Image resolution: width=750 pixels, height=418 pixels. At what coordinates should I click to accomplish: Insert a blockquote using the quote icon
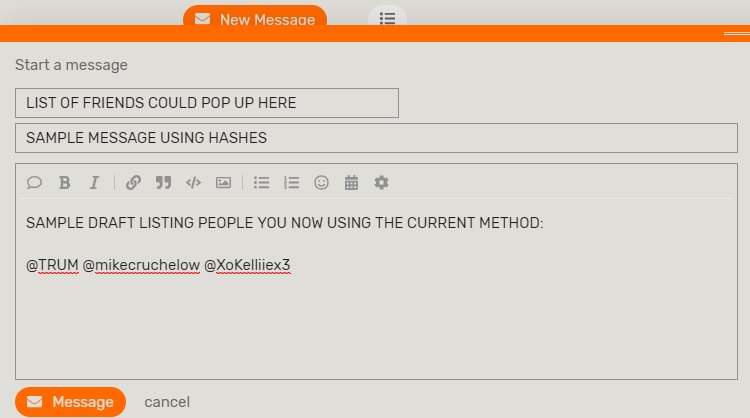[x=163, y=183]
